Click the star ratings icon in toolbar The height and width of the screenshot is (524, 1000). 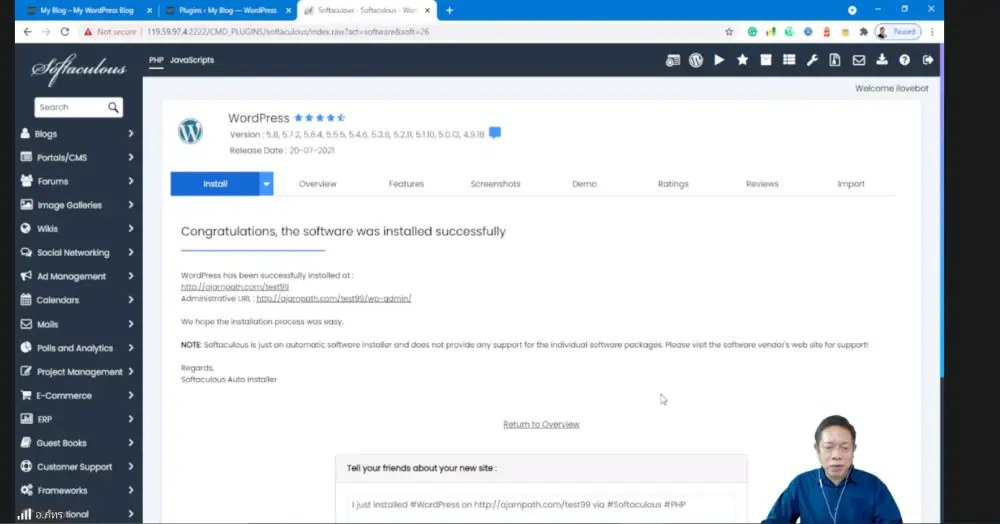742,60
